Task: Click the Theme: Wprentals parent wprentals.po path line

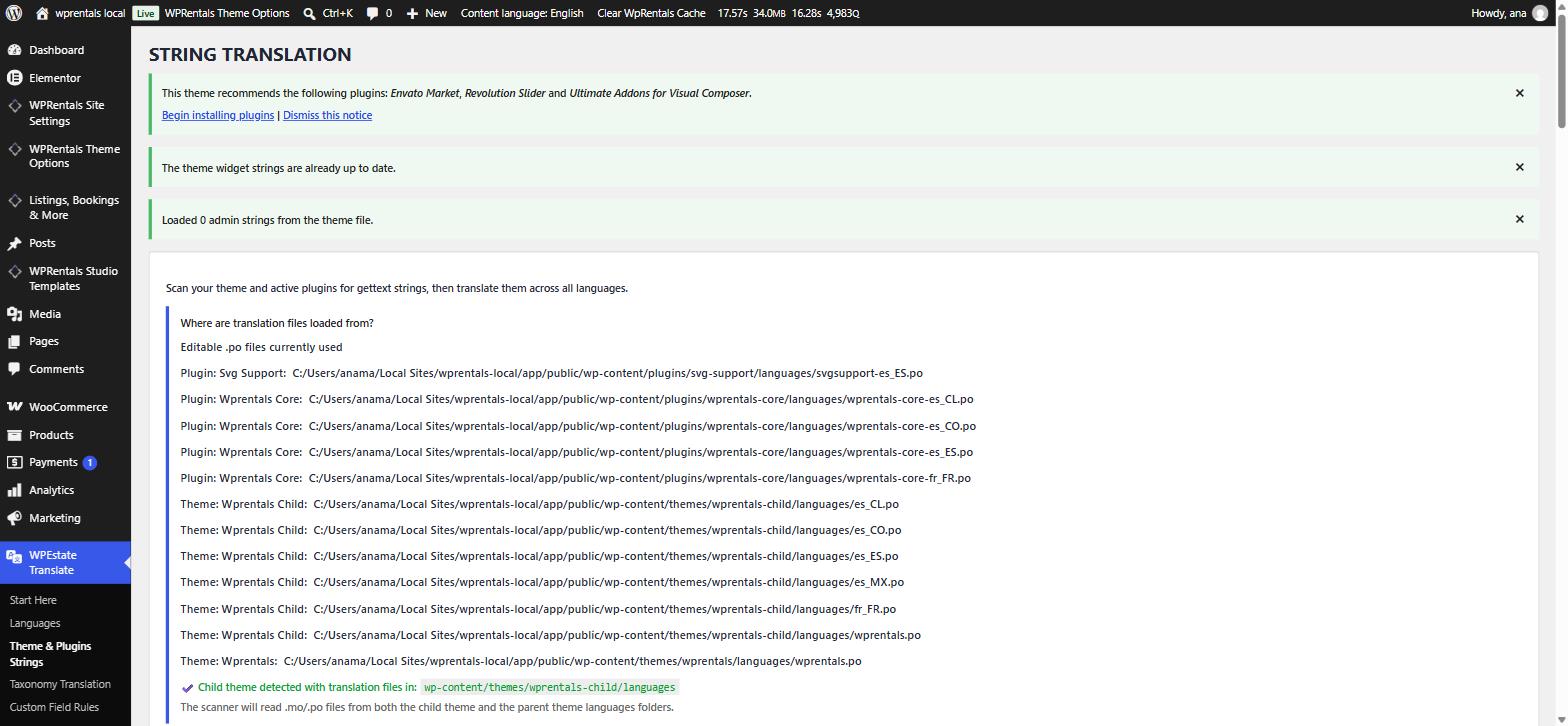Action: (x=521, y=660)
